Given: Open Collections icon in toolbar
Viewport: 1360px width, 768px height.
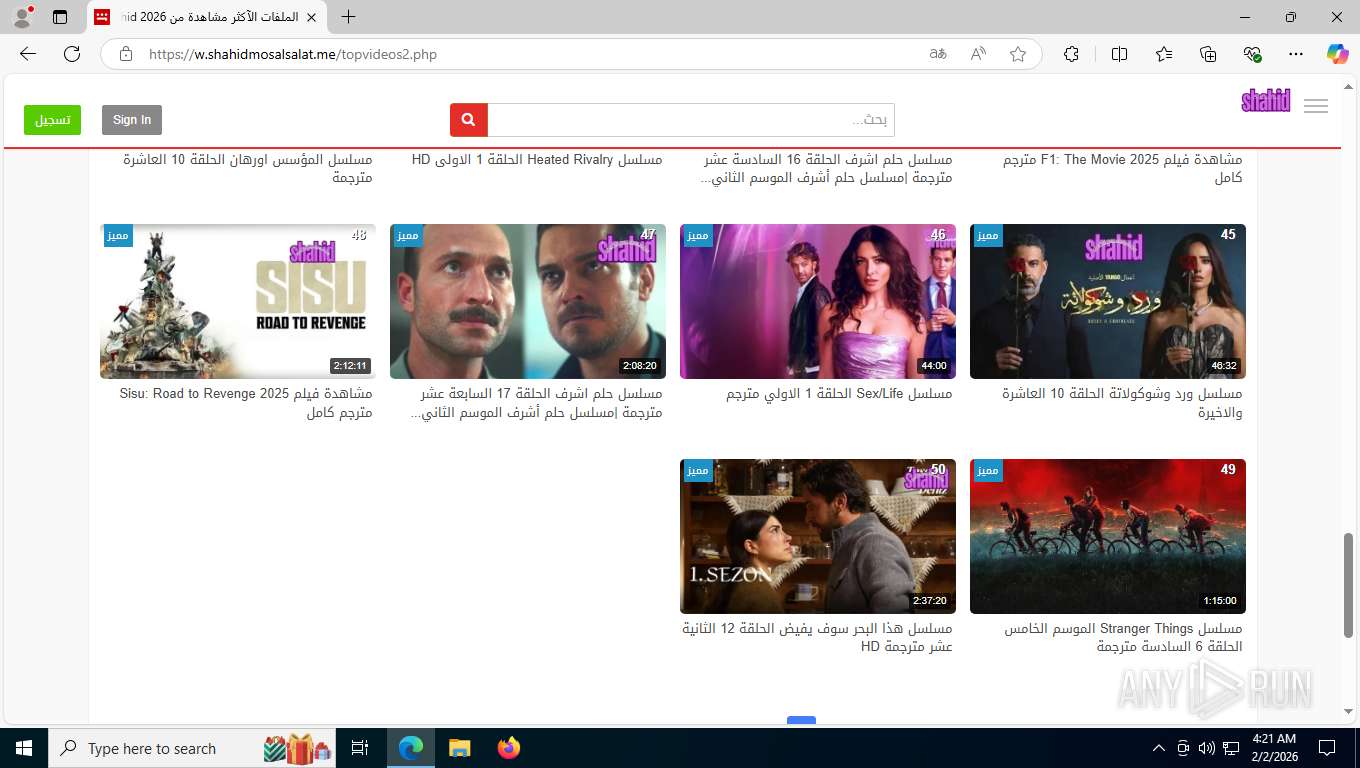Looking at the screenshot, I should click(x=1208, y=54).
